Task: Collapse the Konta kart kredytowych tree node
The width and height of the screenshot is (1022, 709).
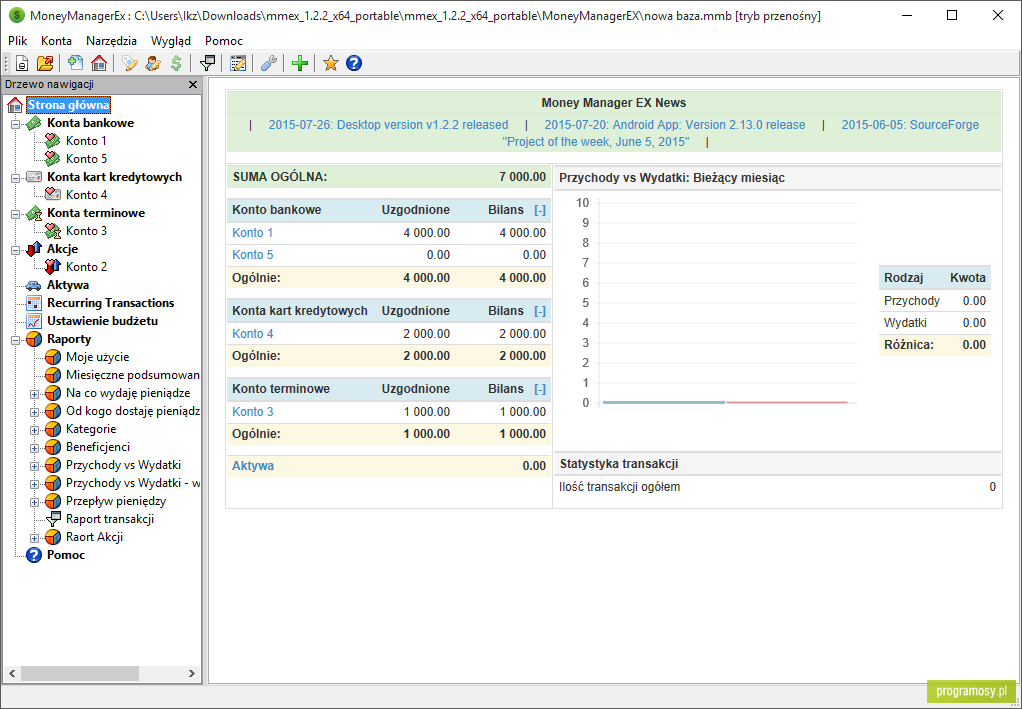Action: 16,178
